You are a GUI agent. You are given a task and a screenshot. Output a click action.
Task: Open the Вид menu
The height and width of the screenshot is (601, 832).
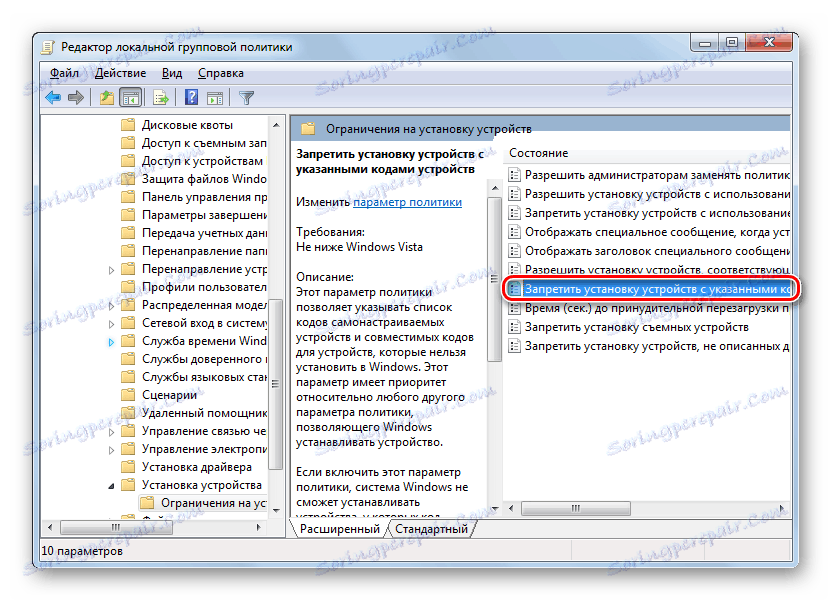coord(172,73)
